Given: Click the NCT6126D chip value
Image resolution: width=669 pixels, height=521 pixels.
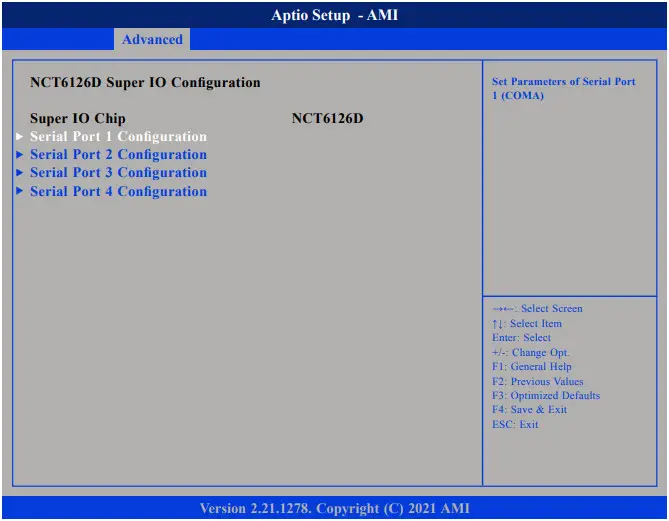Looking at the screenshot, I should [327, 118].
